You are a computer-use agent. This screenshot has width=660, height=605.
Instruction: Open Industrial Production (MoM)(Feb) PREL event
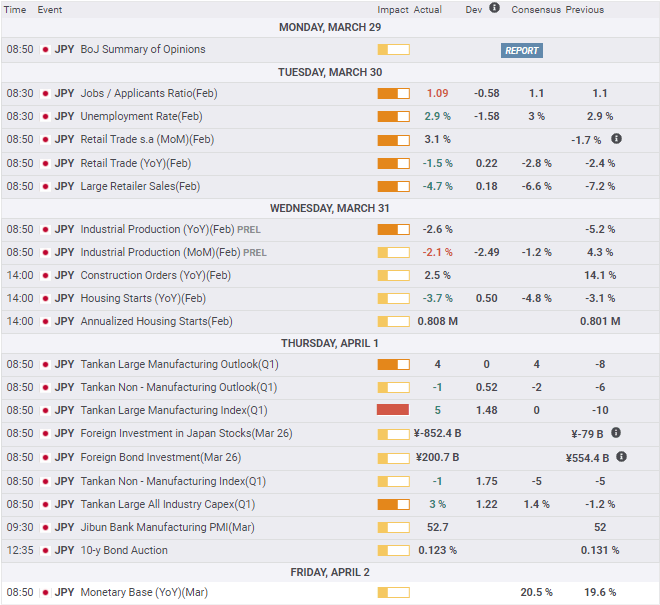click(173, 252)
